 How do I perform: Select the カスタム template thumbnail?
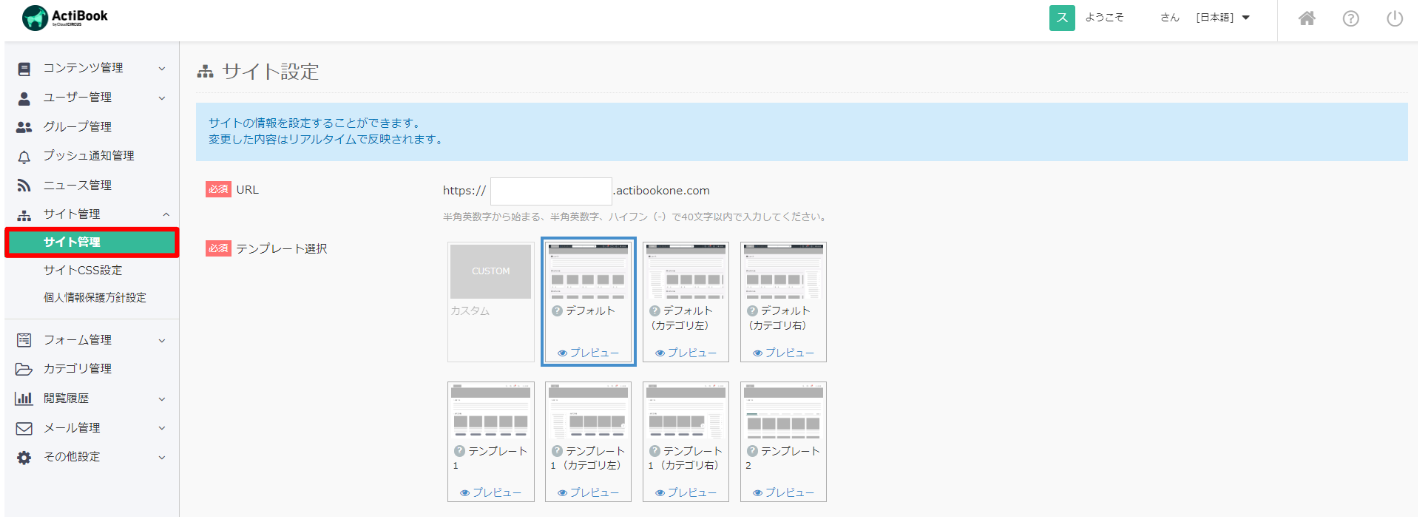click(x=490, y=271)
